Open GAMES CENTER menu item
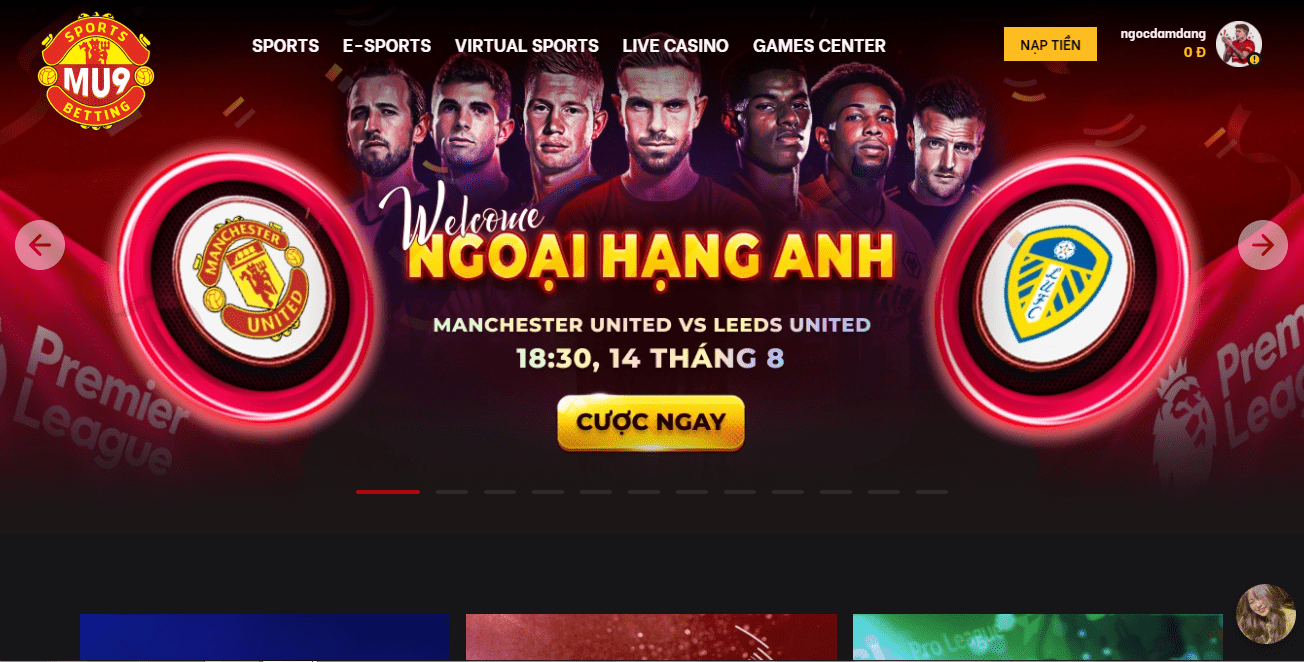1304x662 pixels. click(x=819, y=46)
